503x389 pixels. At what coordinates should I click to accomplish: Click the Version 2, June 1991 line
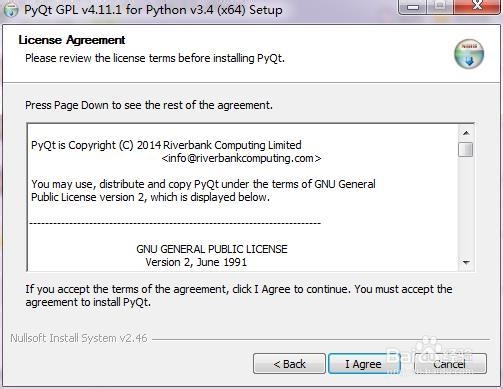[196, 262]
